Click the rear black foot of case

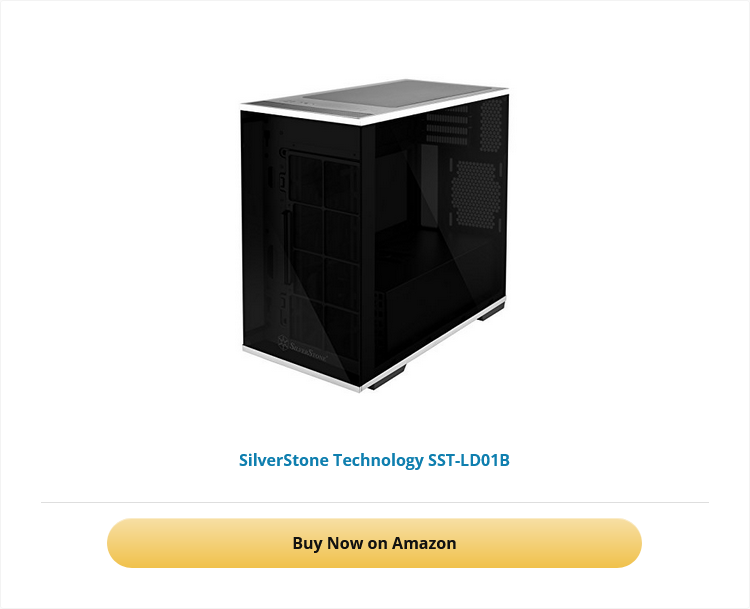coord(491,313)
